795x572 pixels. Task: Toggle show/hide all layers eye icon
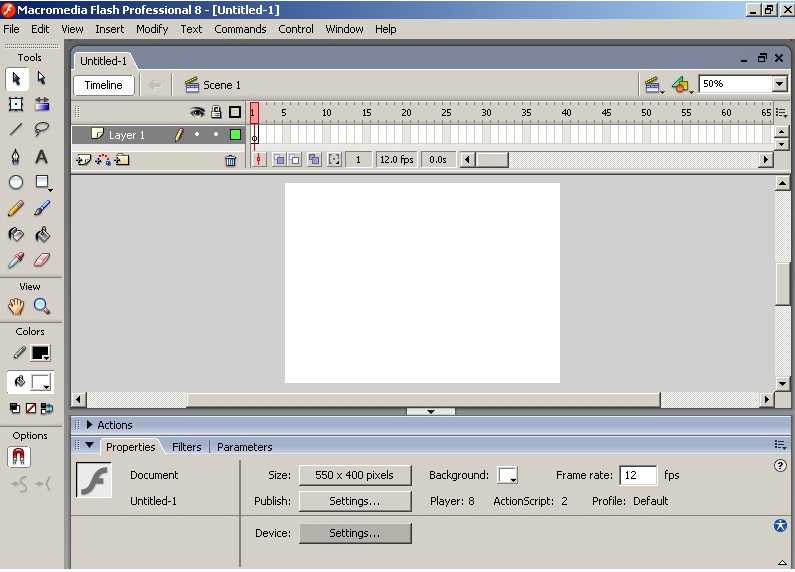pyautogui.click(x=197, y=112)
